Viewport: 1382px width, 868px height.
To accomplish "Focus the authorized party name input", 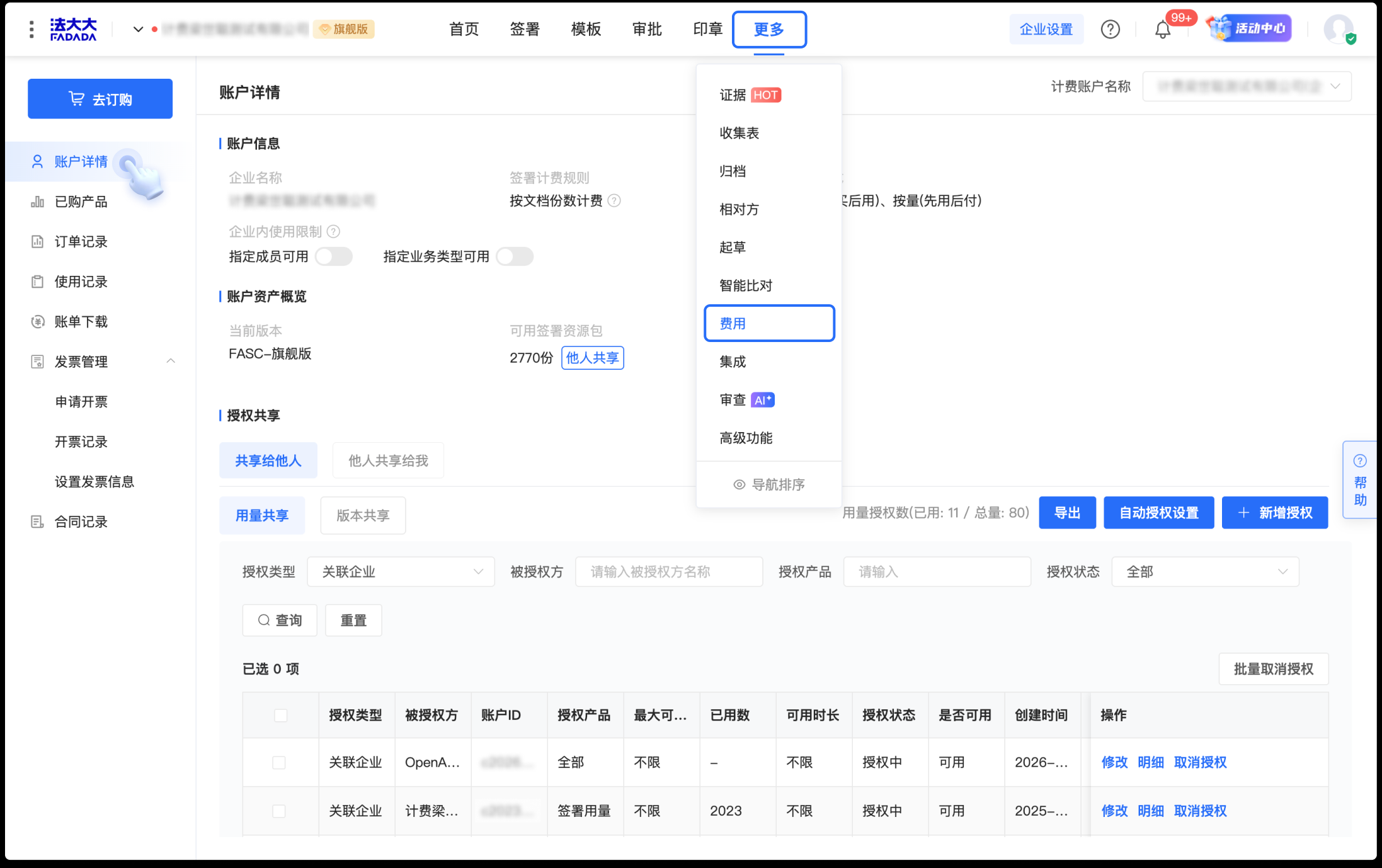I will coord(668,572).
